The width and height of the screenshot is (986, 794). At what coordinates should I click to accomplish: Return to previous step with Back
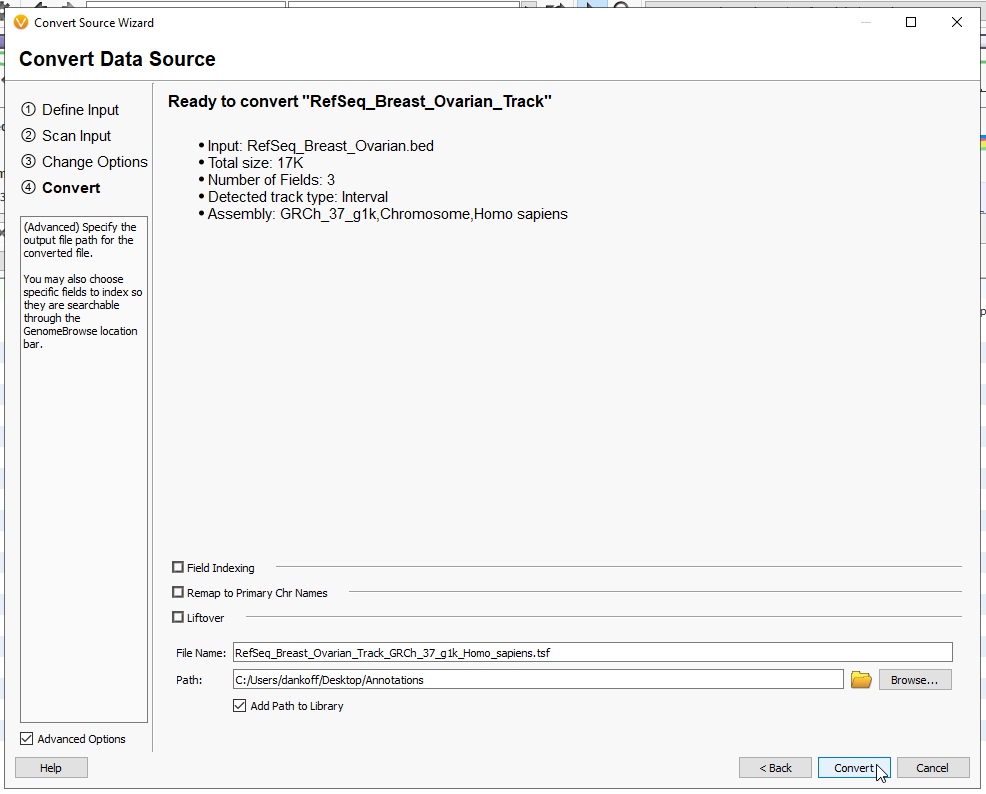tap(775, 767)
